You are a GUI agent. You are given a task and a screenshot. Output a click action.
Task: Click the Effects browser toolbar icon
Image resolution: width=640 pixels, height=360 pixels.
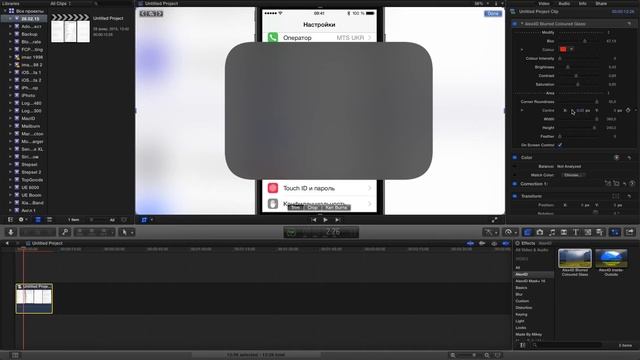pos(527,232)
